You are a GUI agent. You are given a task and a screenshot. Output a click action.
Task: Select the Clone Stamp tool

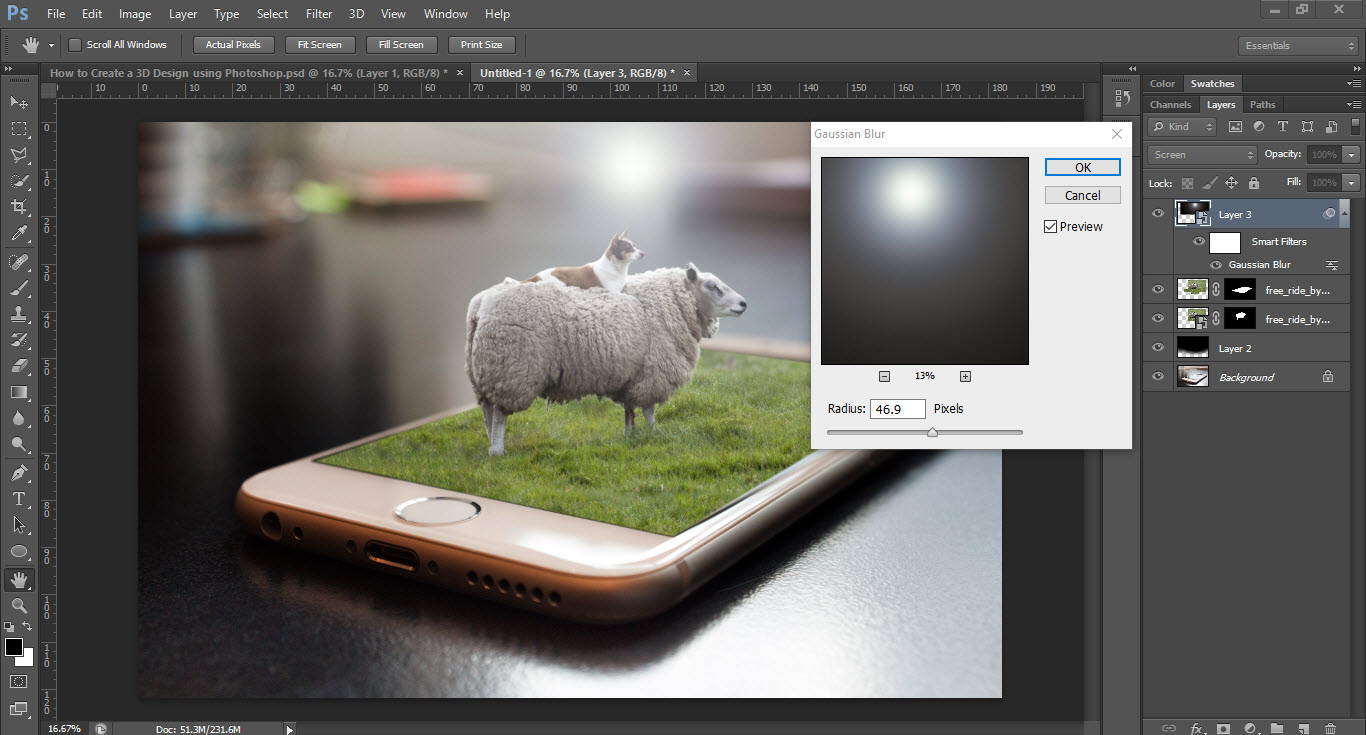coord(19,314)
